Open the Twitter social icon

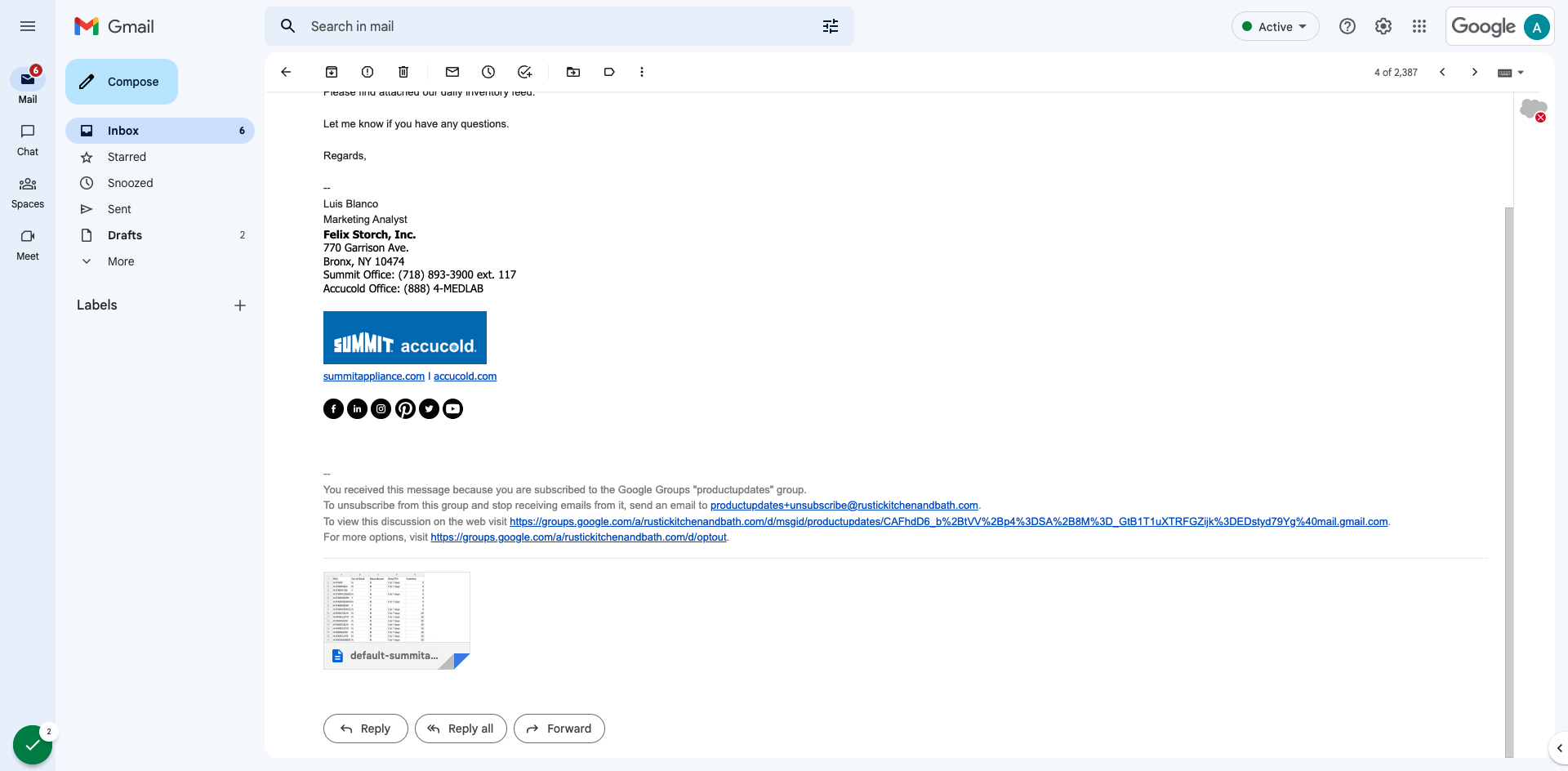[429, 408]
